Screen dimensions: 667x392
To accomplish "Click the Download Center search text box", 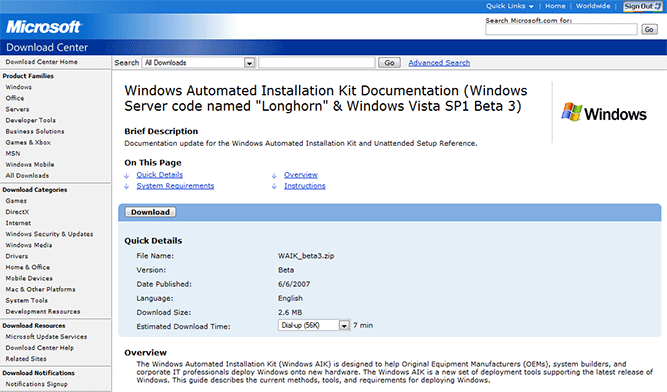I will (x=317, y=63).
